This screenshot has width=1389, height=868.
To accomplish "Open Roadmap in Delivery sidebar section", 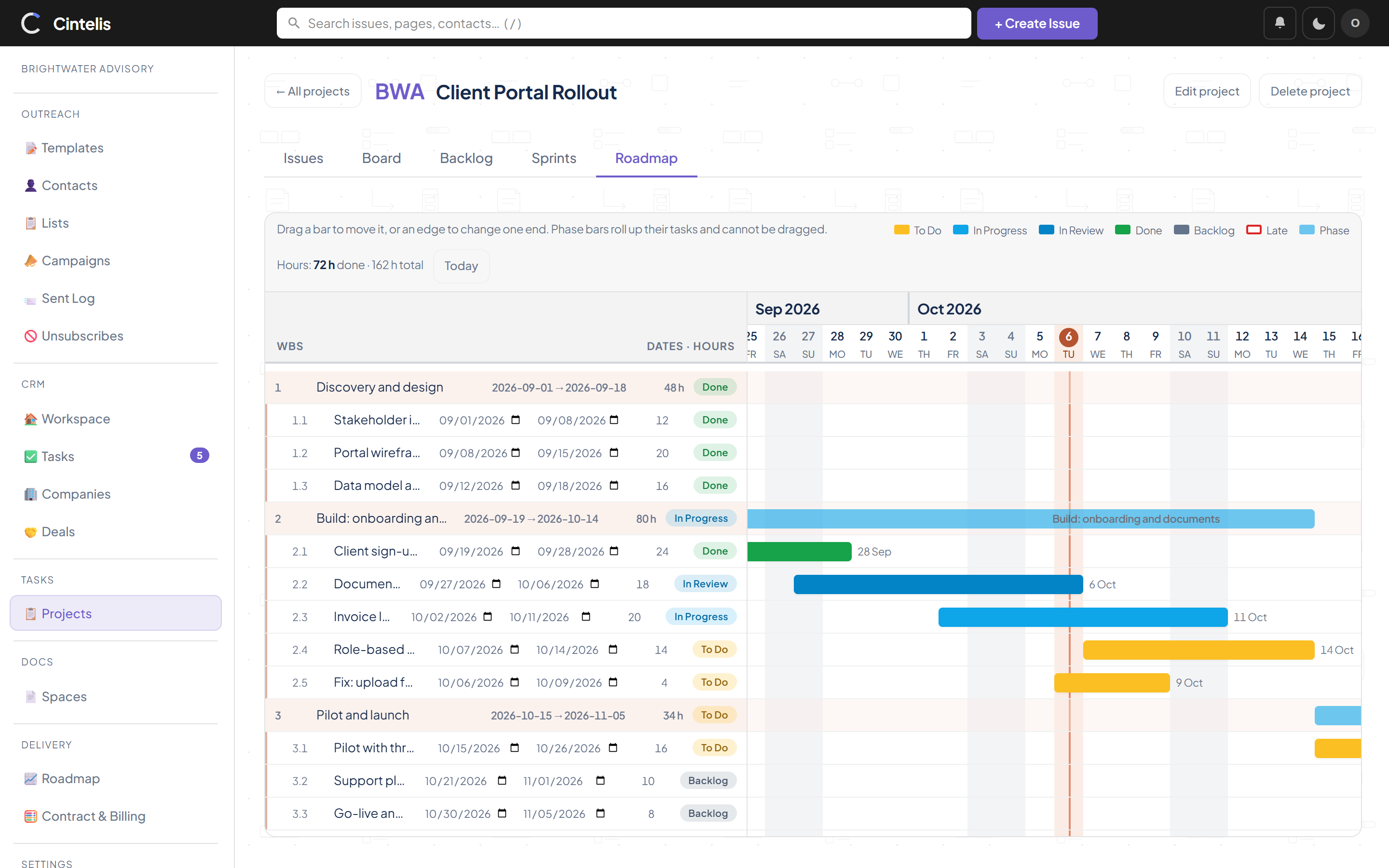I will pyautogui.click(x=116, y=779).
